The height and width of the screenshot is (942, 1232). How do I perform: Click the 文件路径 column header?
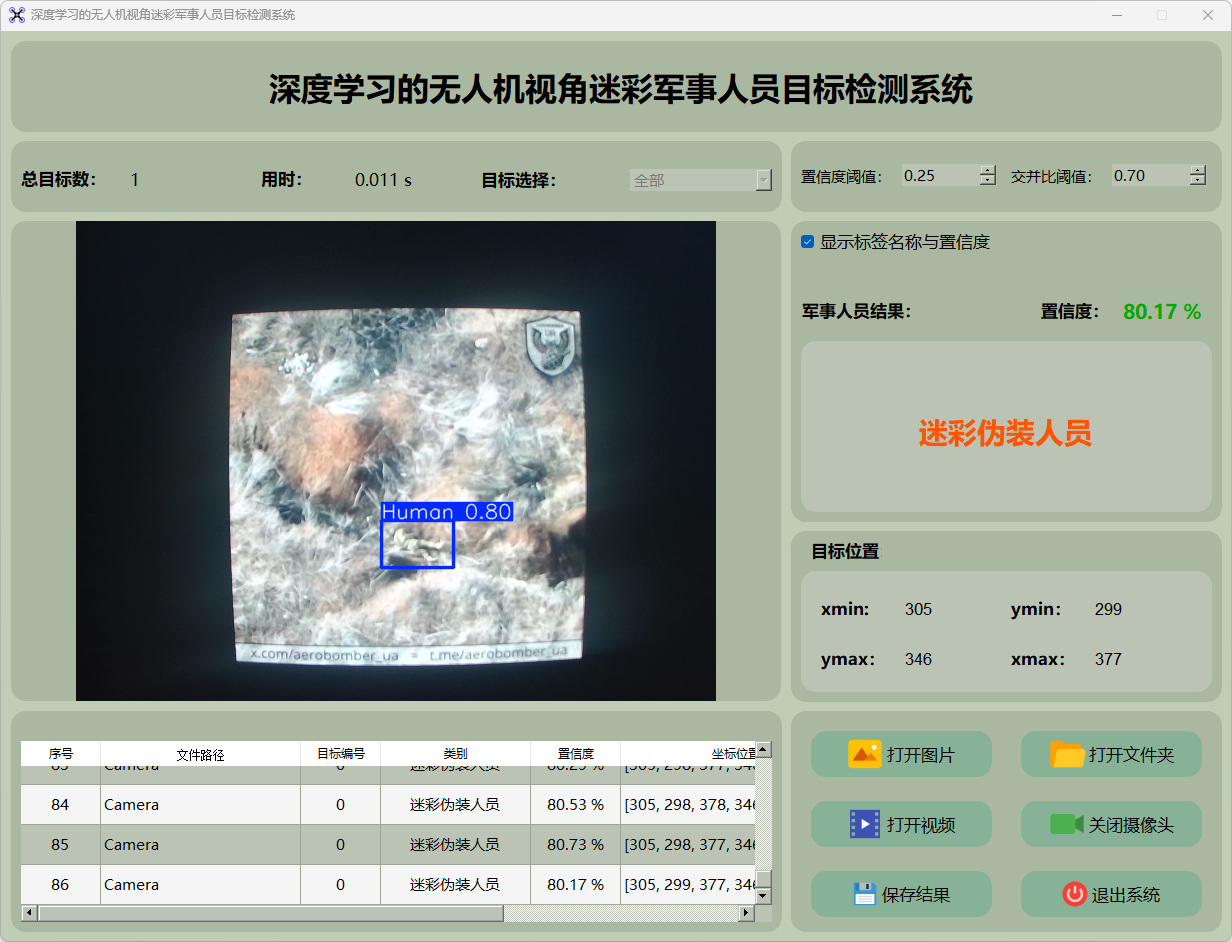(200, 754)
